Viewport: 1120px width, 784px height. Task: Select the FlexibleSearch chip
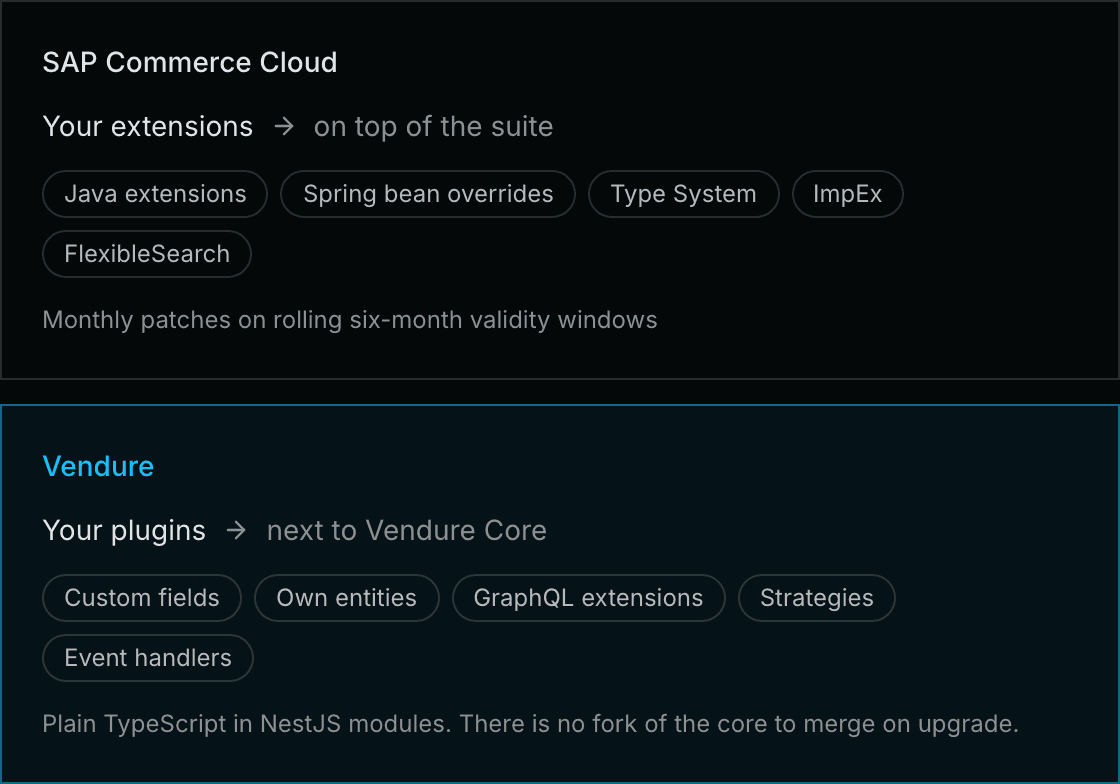click(147, 253)
